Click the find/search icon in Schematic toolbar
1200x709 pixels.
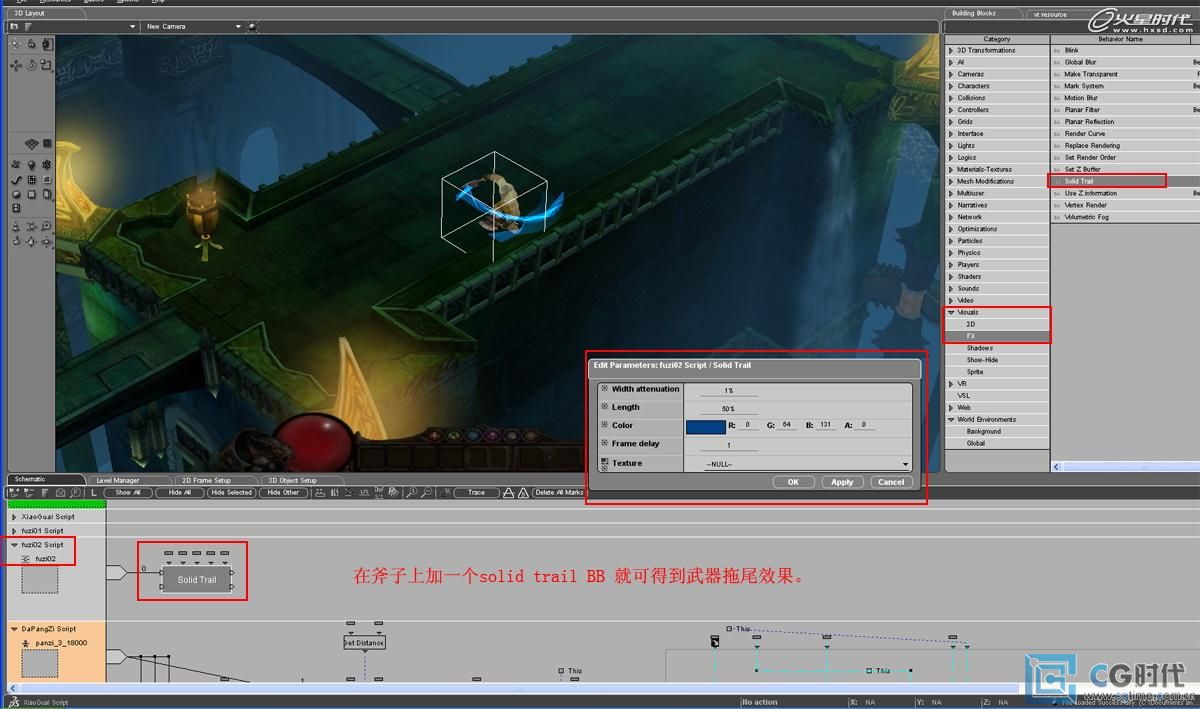(75, 492)
